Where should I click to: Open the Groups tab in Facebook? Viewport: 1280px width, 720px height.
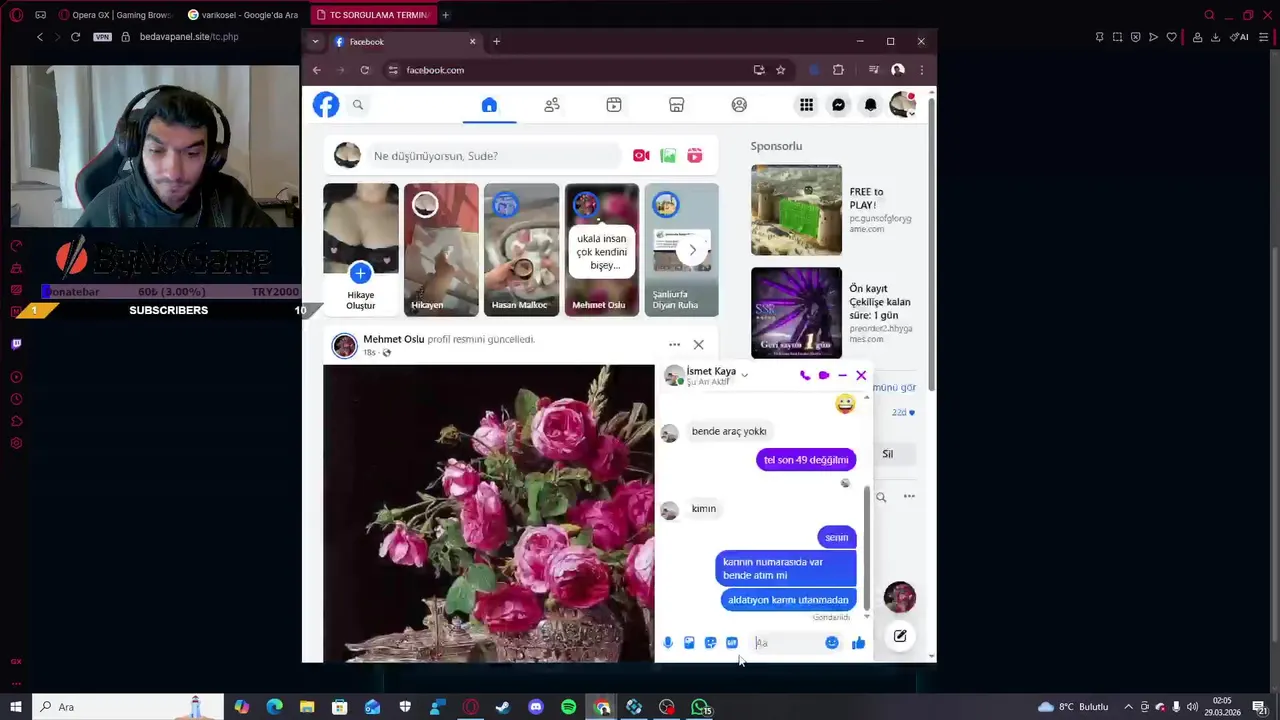point(739,105)
